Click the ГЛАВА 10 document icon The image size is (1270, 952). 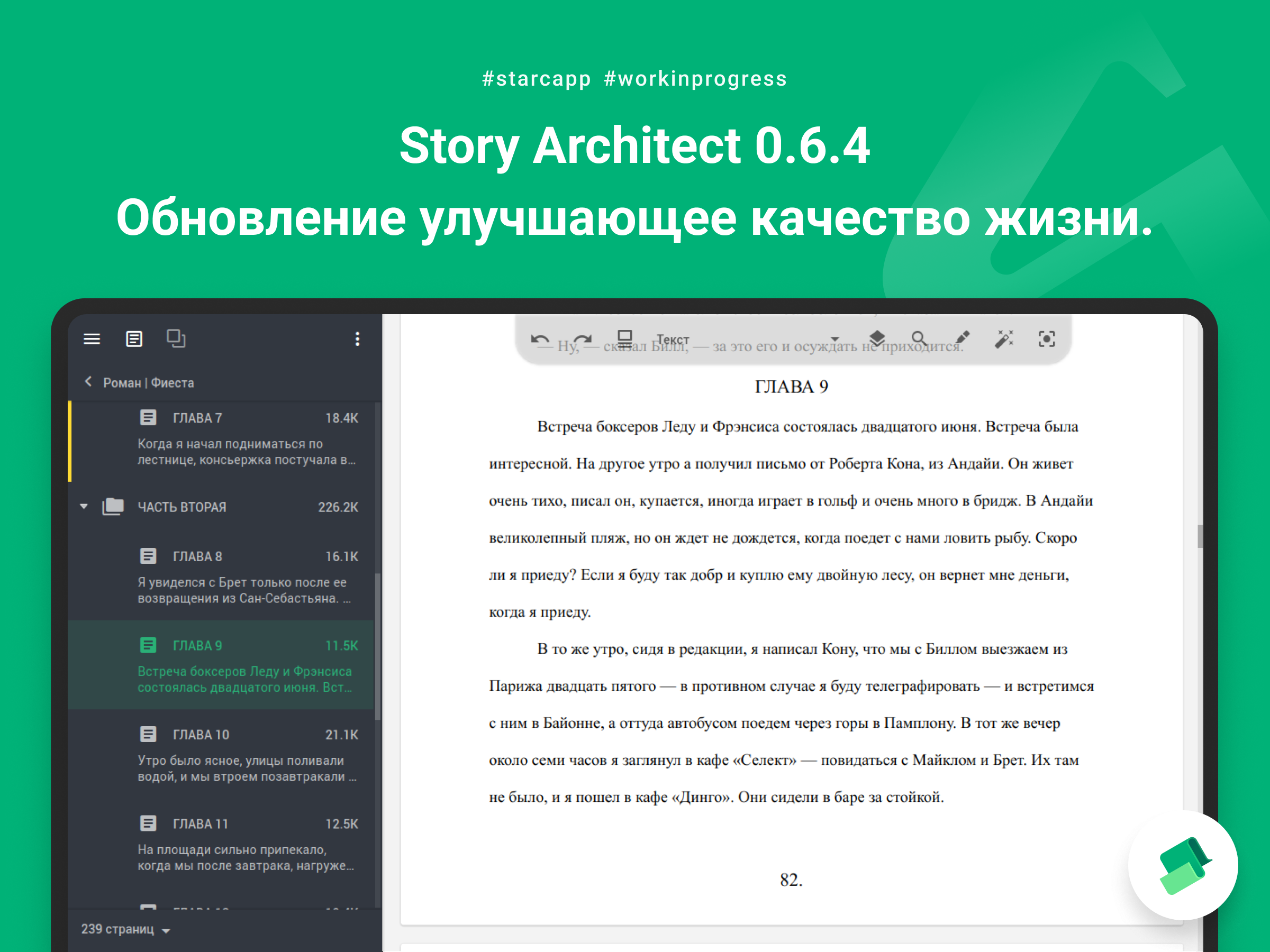tap(148, 734)
